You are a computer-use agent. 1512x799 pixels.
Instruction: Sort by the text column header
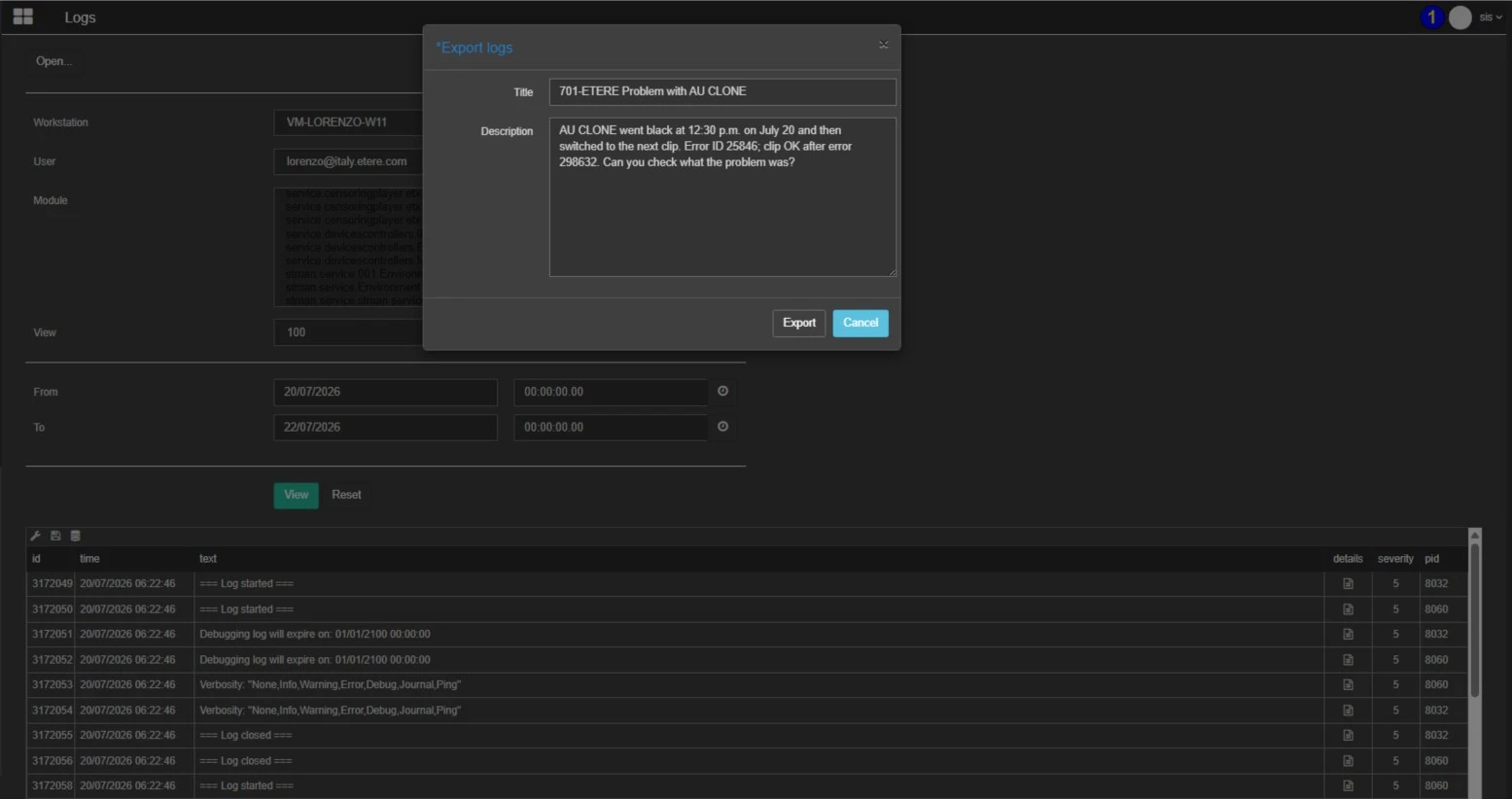(x=208, y=559)
